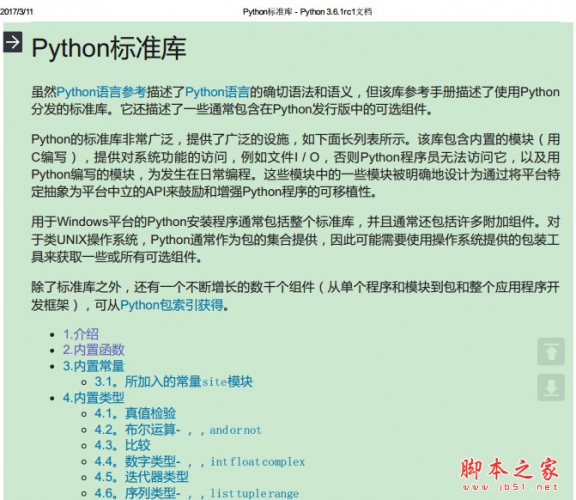
Task: Open subsection 4.3 比较
Action: tap(122, 445)
